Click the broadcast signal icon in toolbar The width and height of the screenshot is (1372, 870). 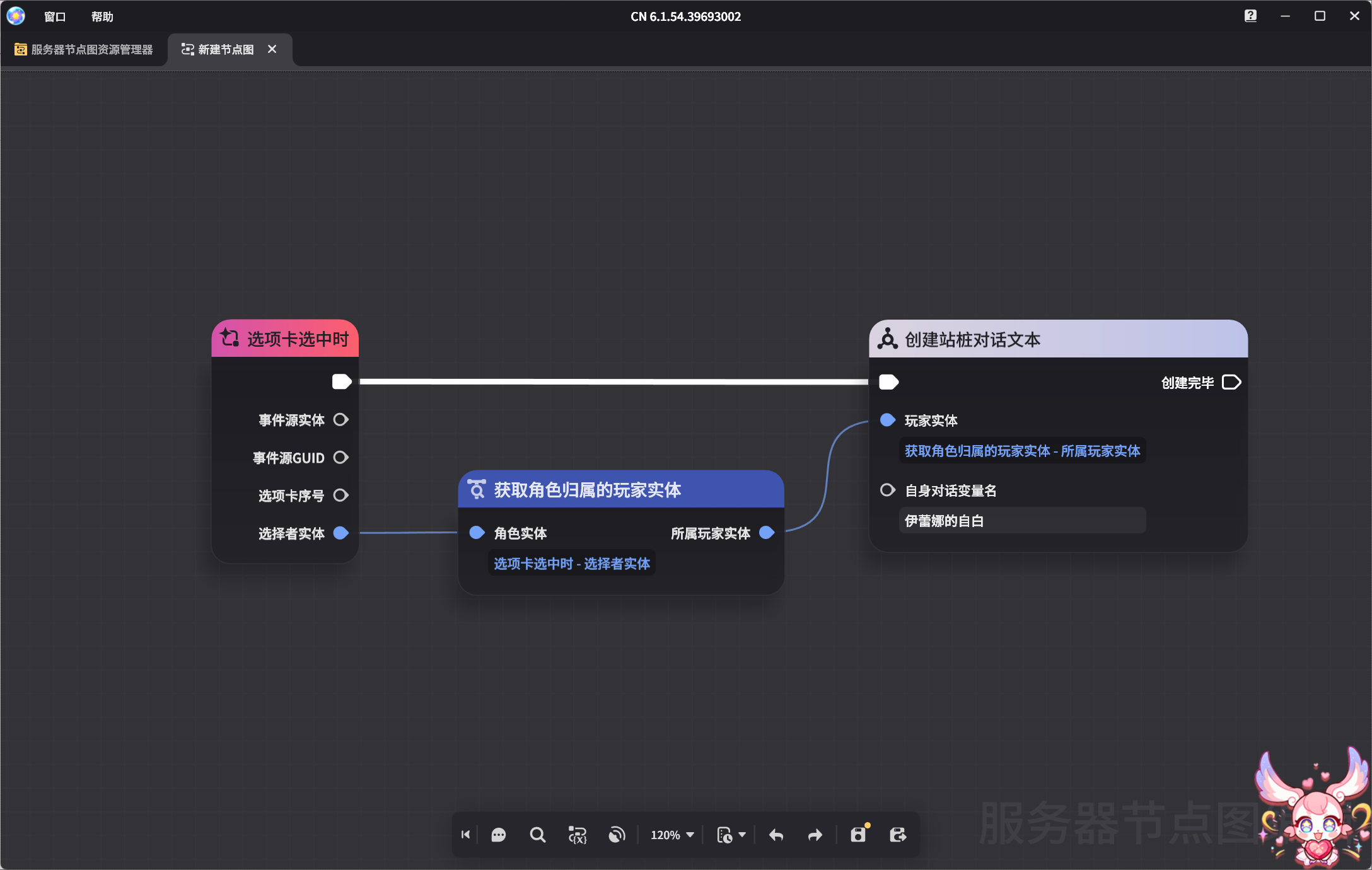point(617,835)
